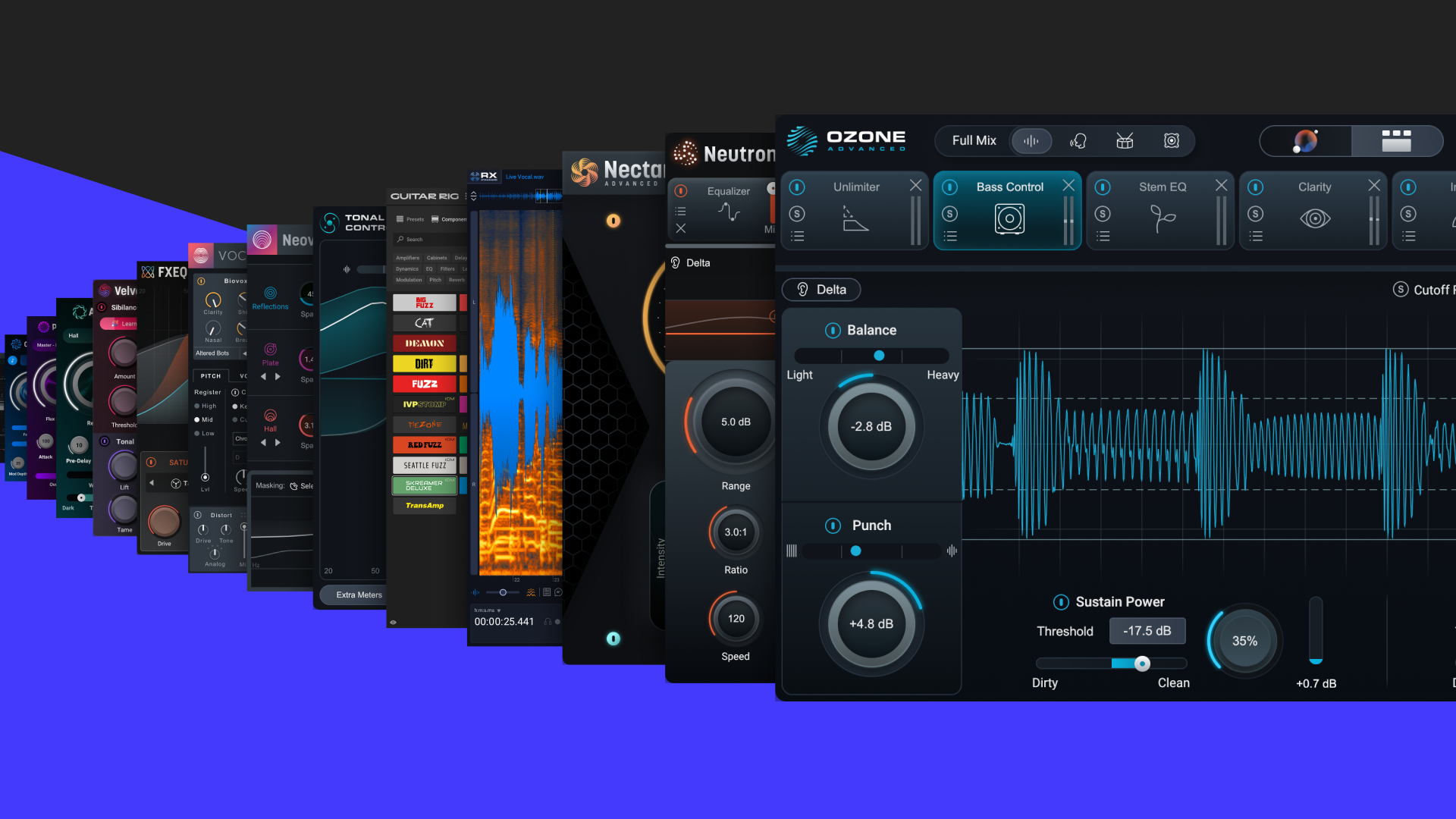Viewport: 1456px width, 819px height.
Task: Switch to Ozone module chain view
Action: point(1396,141)
